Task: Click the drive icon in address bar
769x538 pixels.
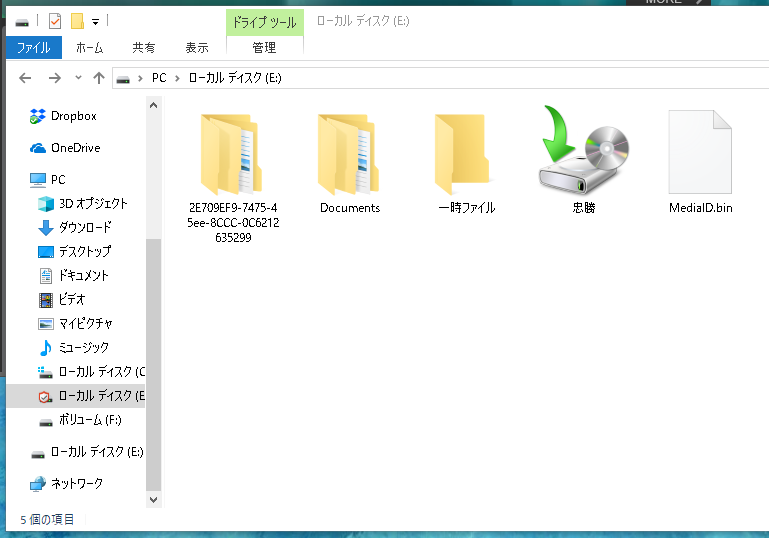Action: [x=123, y=79]
